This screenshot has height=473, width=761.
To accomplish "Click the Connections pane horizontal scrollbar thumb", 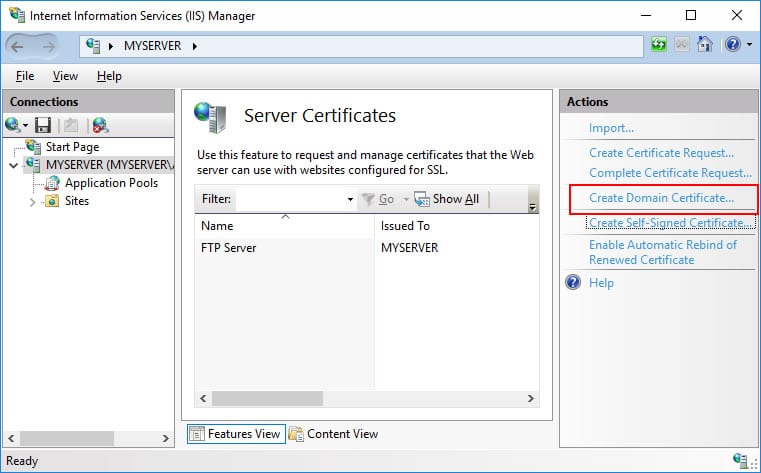I will [x=67, y=438].
